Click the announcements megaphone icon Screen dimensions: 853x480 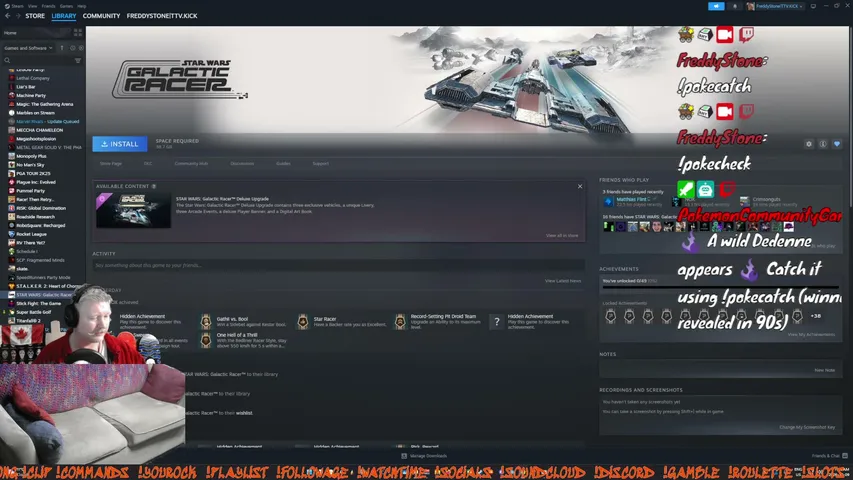click(x=716, y=6)
